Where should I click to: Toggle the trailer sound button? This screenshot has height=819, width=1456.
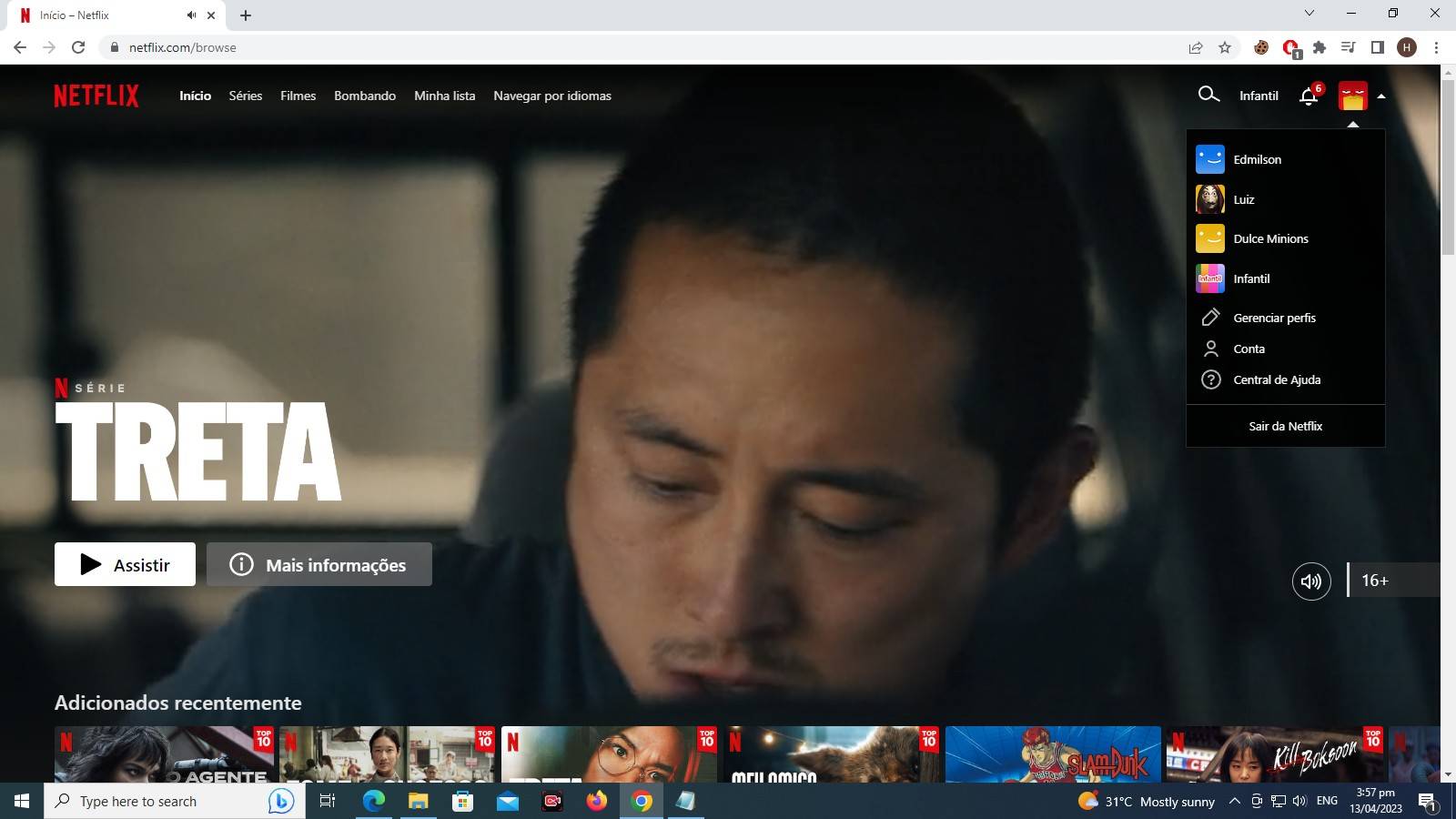point(1311,581)
